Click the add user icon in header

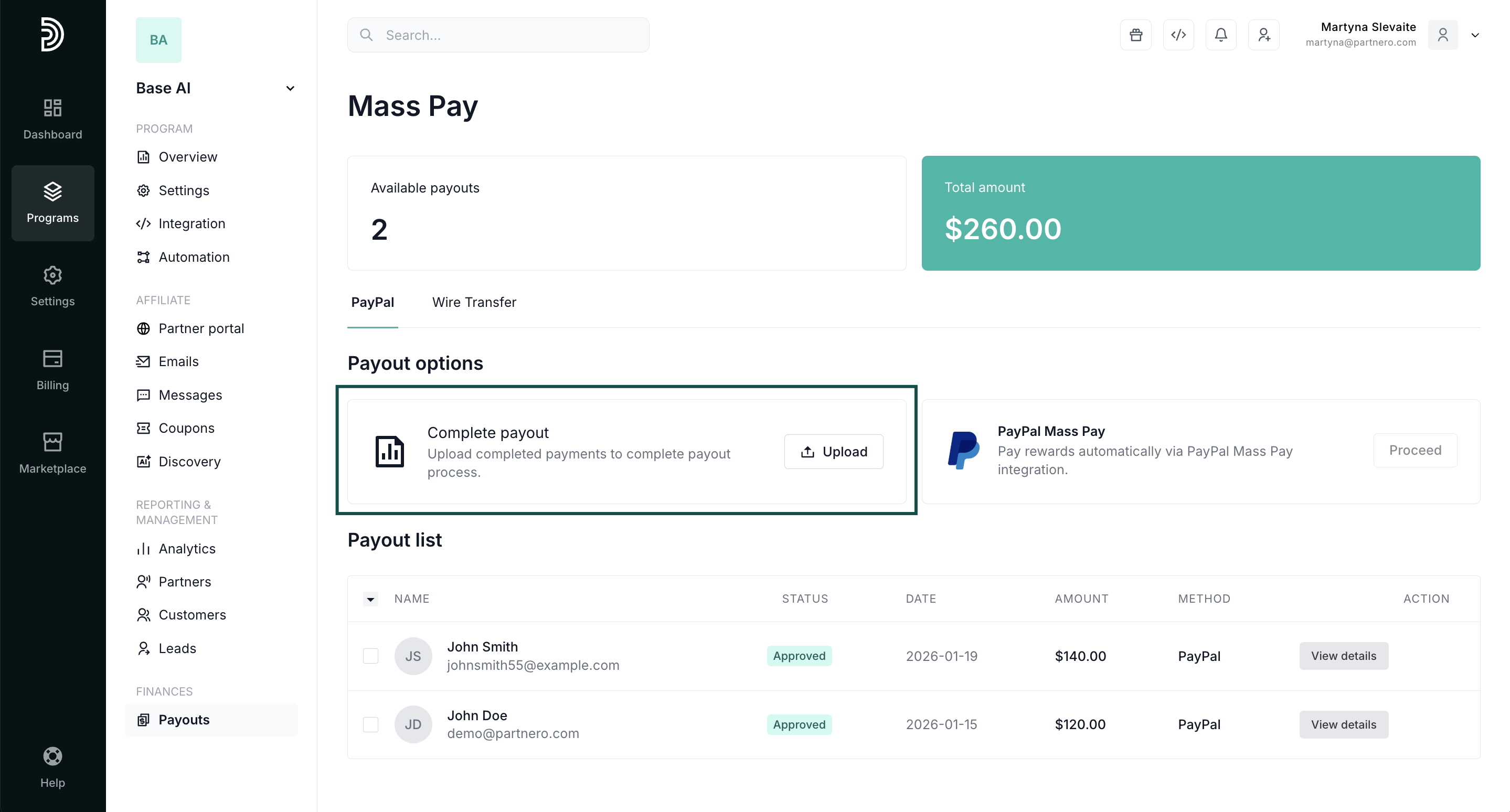coord(1263,35)
